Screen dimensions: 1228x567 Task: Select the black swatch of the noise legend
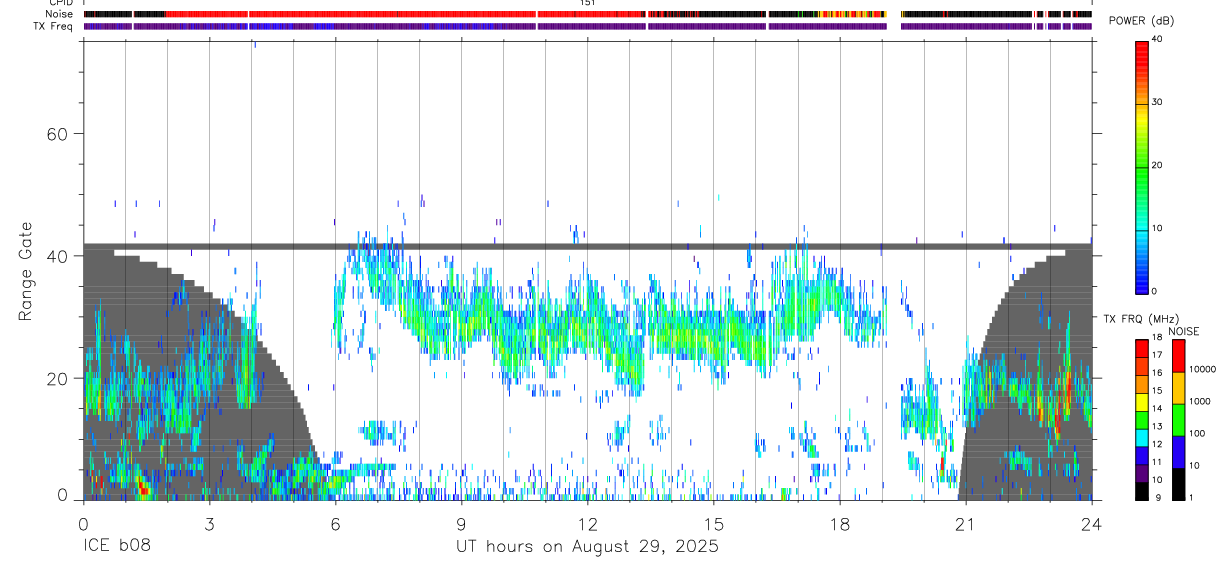click(1178, 484)
